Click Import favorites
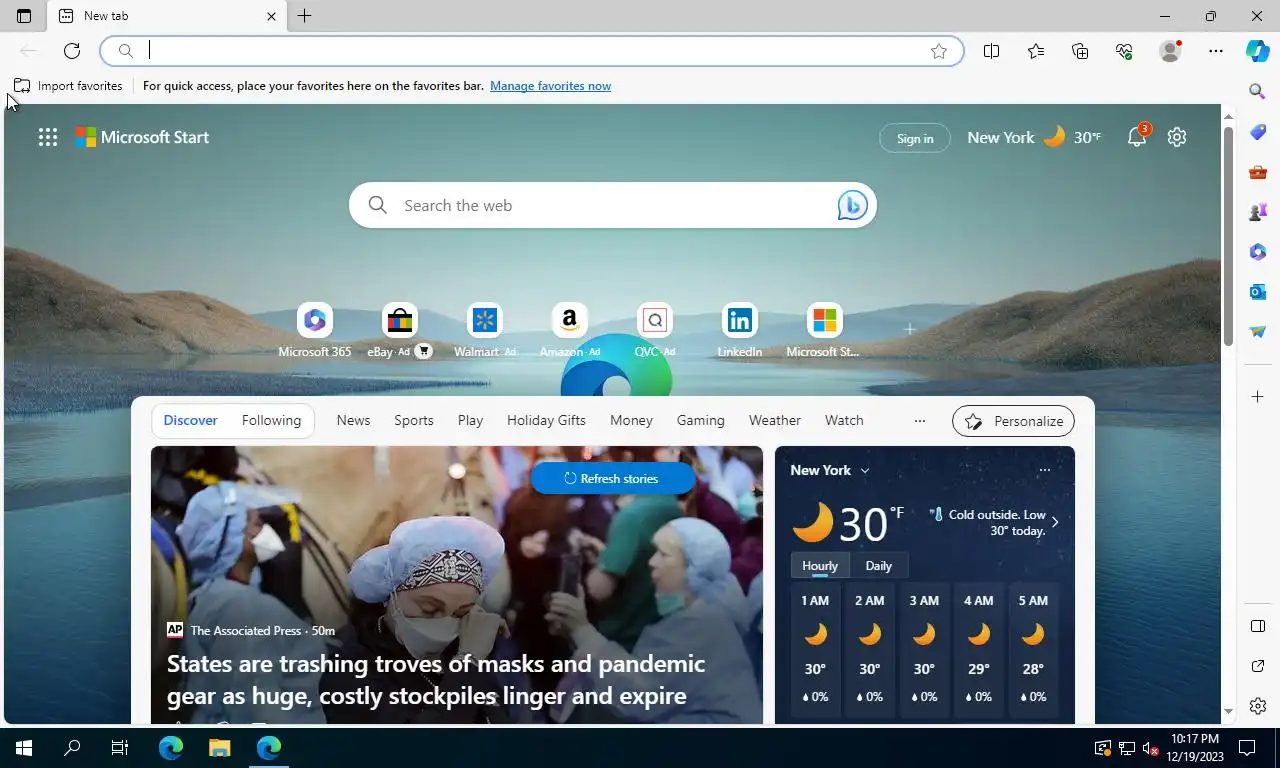The height and width of the screenshot is (768, 1280). point(68,86)
